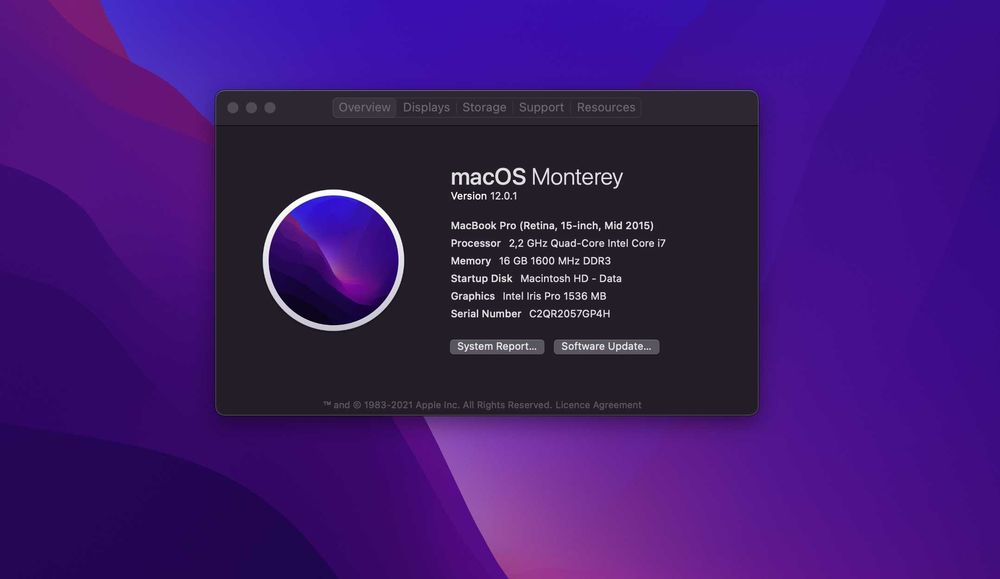
Task: Open the Licence Agreement link
Action: 598,405
